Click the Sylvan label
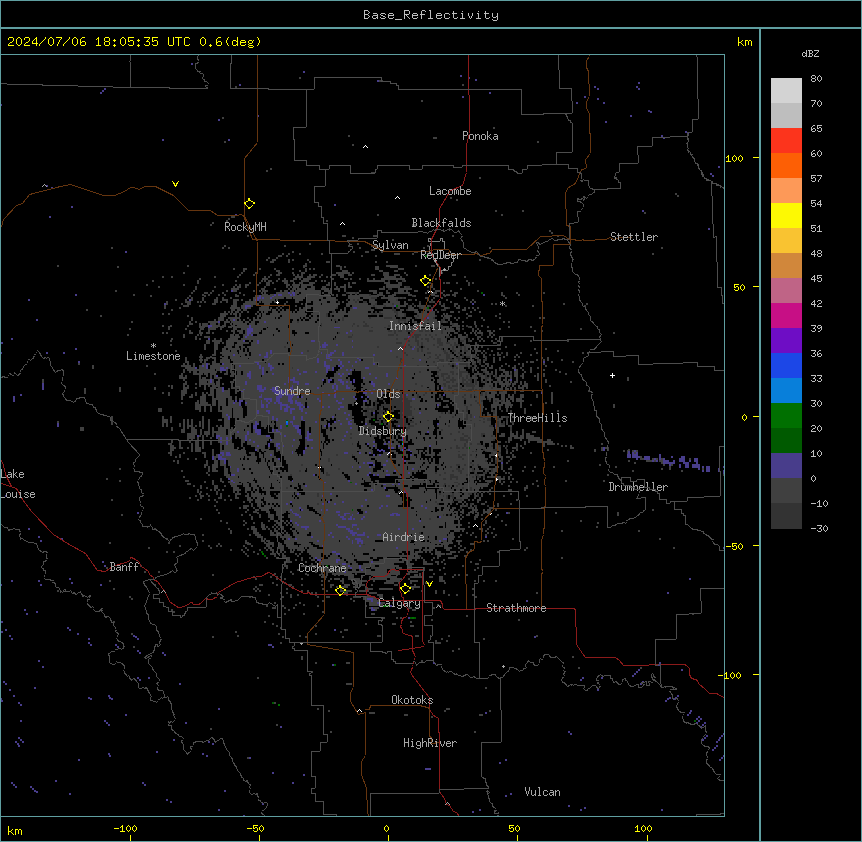Screen dimensions: 862x842 [390, 245]
